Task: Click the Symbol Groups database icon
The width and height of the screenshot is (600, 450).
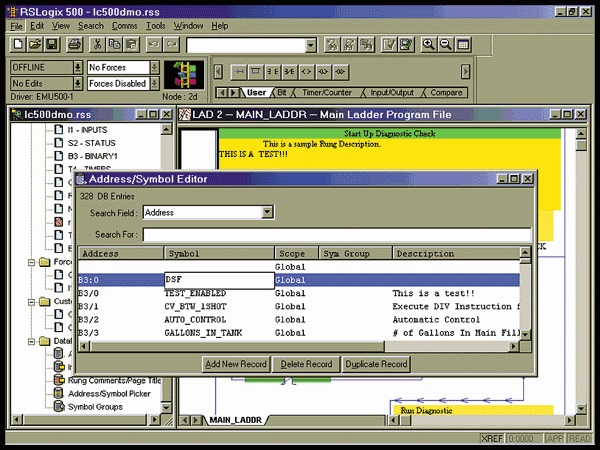Action: tap(57, 407)
